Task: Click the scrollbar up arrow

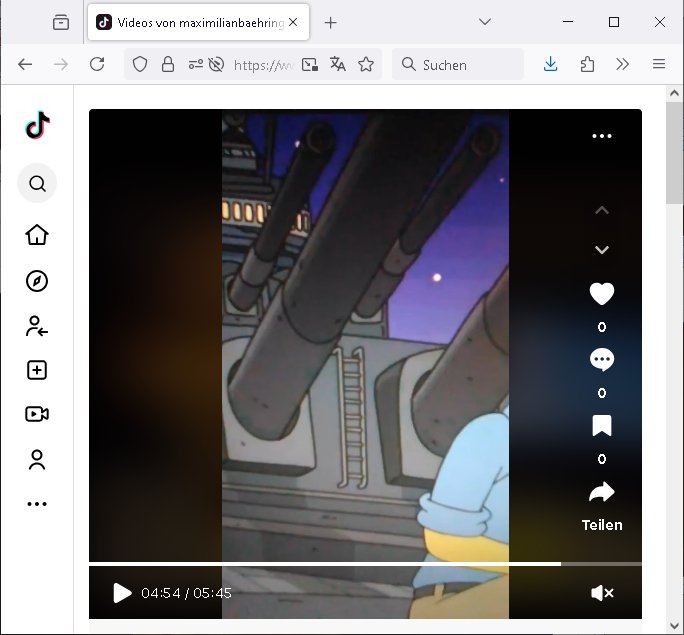Action: point(674,93)
